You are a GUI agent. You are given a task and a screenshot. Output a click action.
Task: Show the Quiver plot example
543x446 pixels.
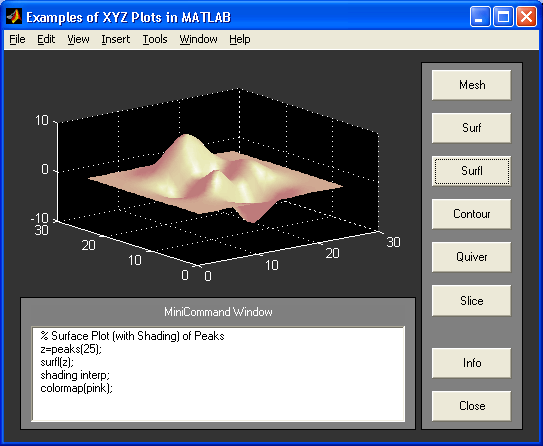click(471, 257)
